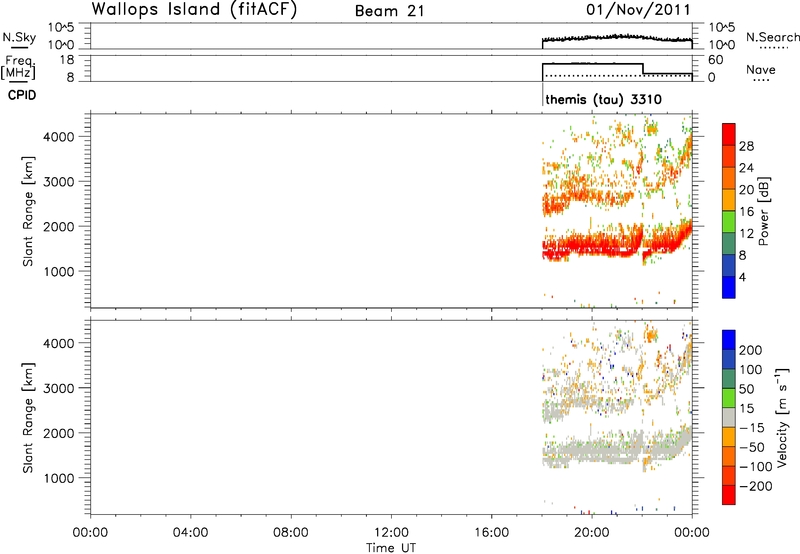The width and height of the screenshot is (800, 554).
Task: Click the '18' frequency axis value
Action: (67, 60)
